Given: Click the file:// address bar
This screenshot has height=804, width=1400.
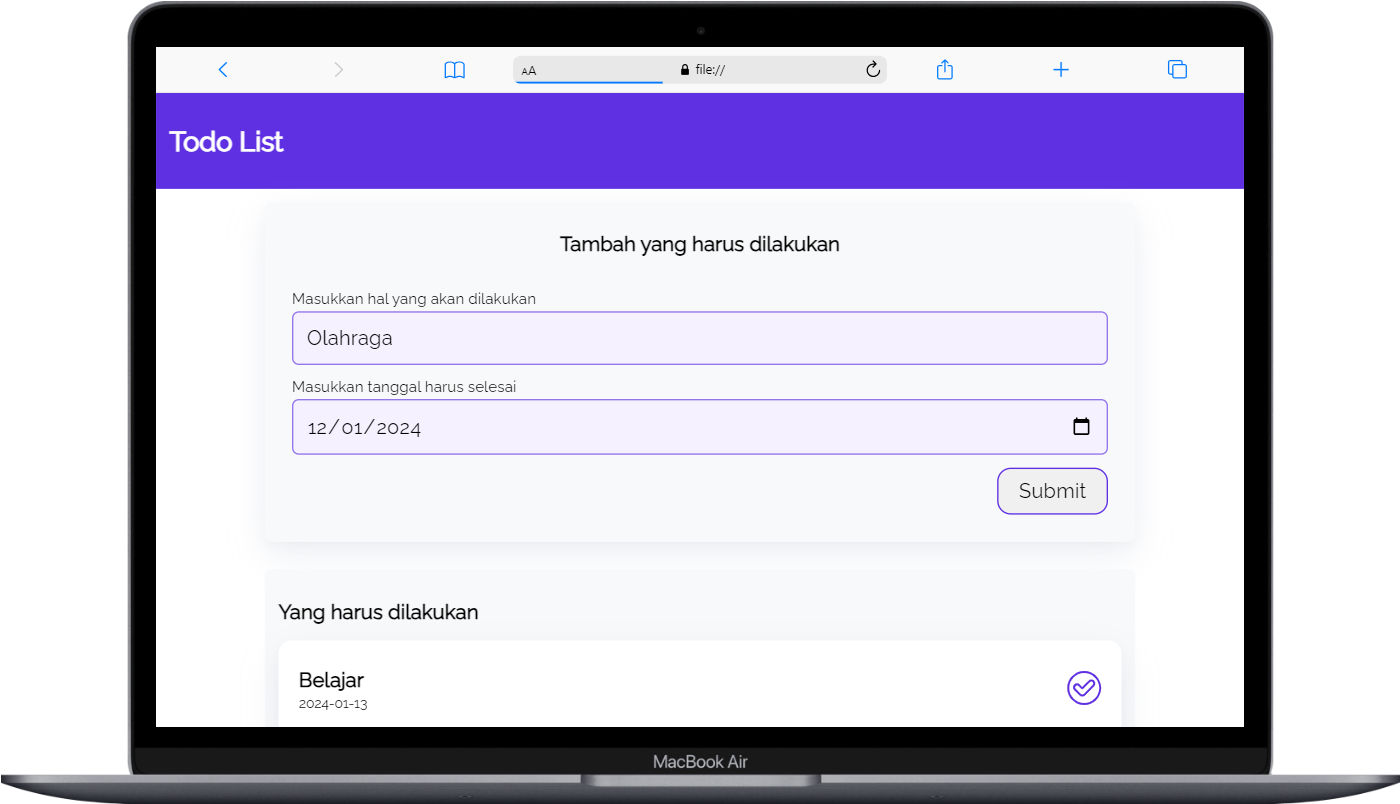Looking at the screenshot, I should [700, 69].
